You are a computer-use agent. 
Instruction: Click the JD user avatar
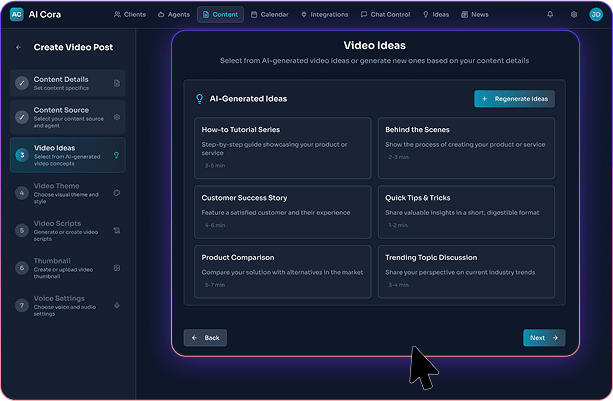(x=596, y=15)
